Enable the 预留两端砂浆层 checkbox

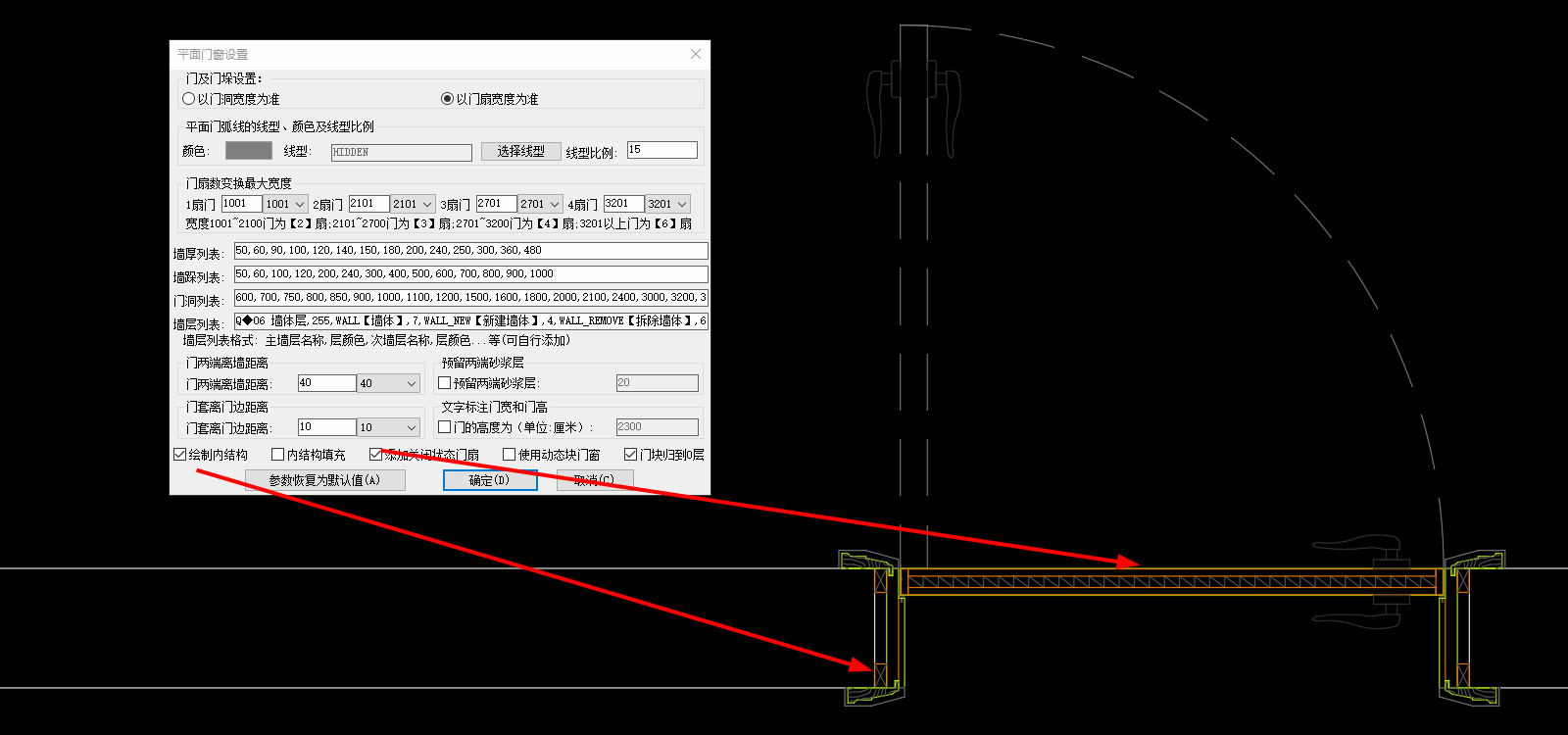click(445, 383)
